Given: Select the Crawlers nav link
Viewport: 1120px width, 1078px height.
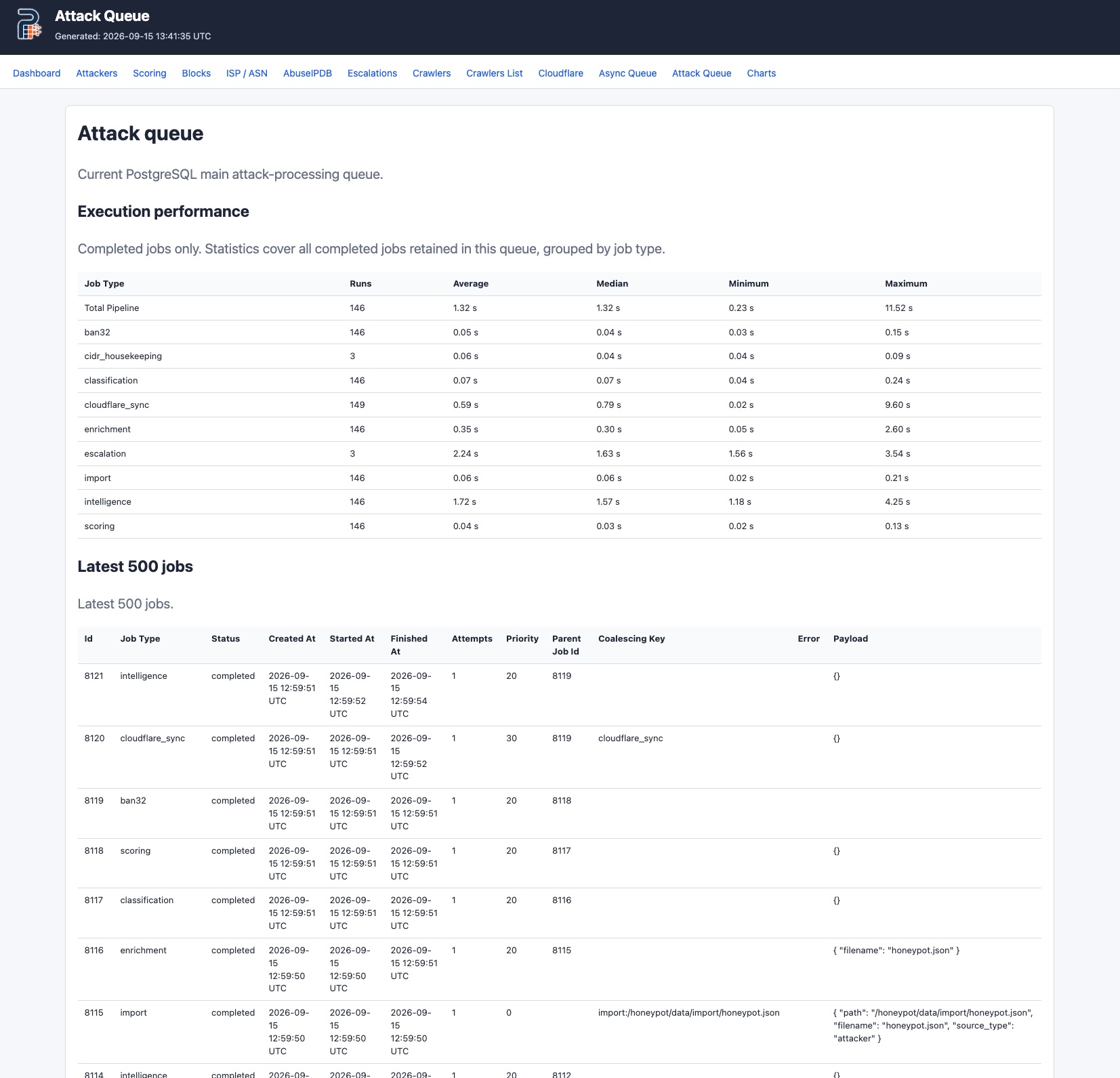Looking at the screenshot, I should pyautogui.click(x=432, y=73).
